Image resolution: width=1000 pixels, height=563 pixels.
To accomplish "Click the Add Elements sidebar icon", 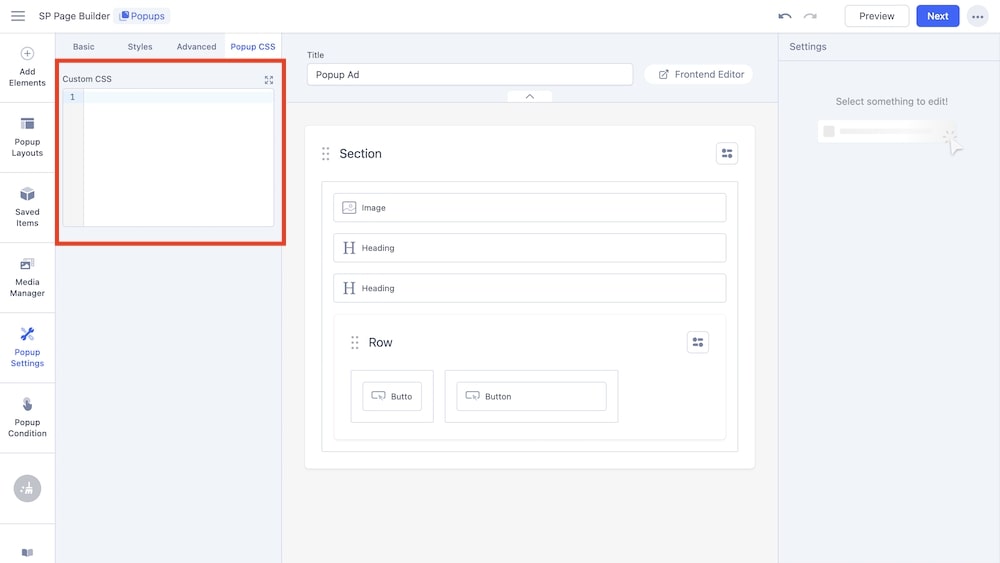I will [27, 67].
